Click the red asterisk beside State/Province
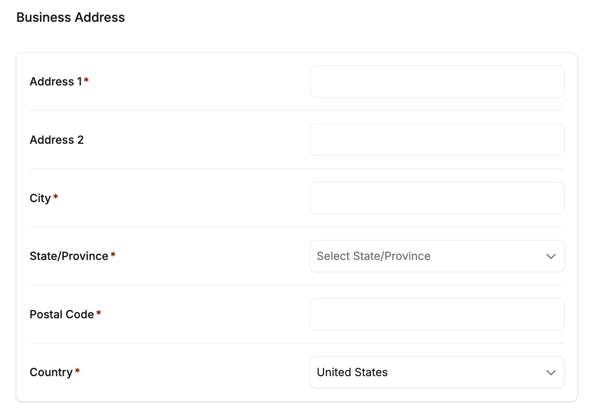This screenshot has width=591, height=414. pos(113,255)
